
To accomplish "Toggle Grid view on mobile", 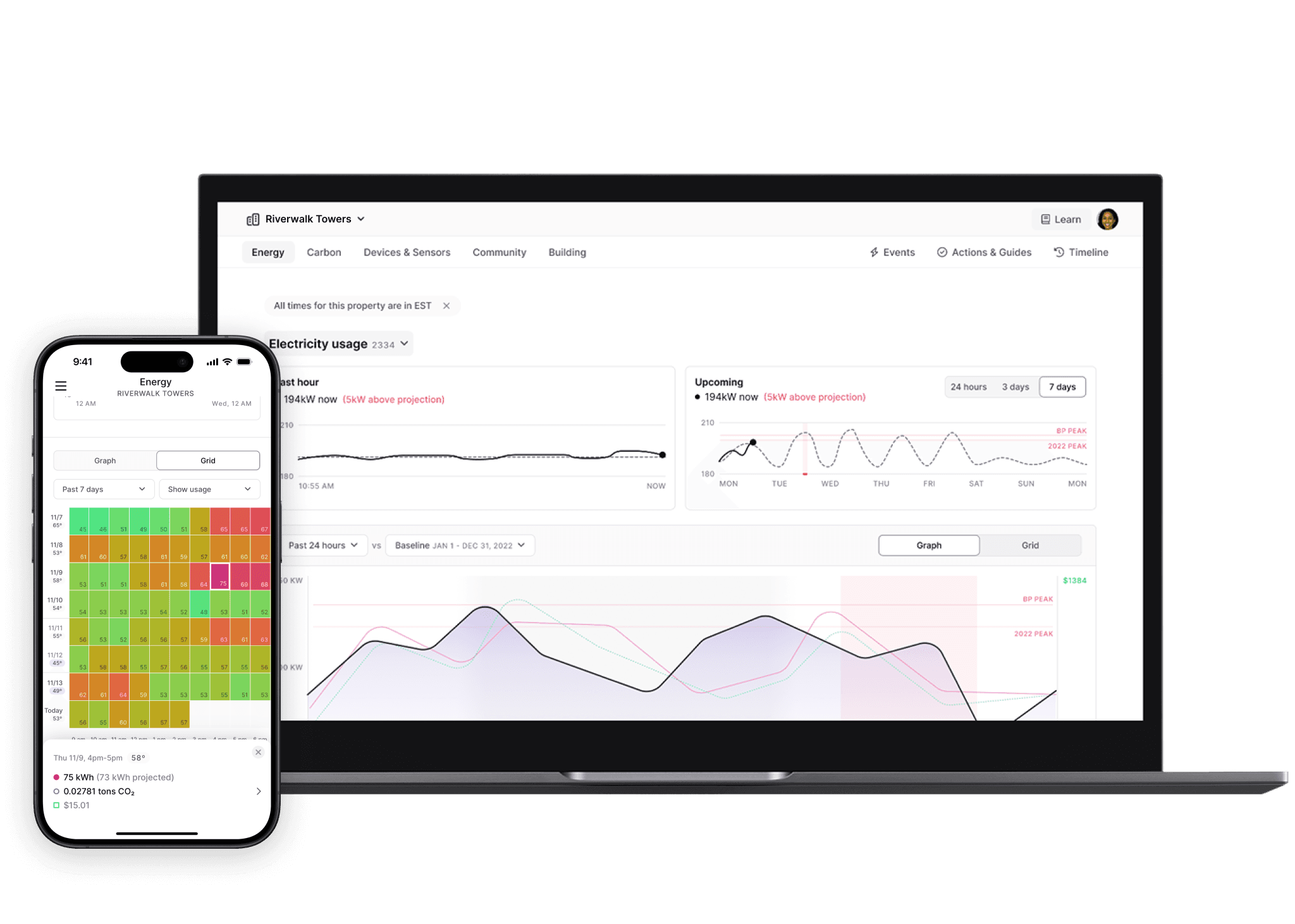I will [x=206, y=460].
